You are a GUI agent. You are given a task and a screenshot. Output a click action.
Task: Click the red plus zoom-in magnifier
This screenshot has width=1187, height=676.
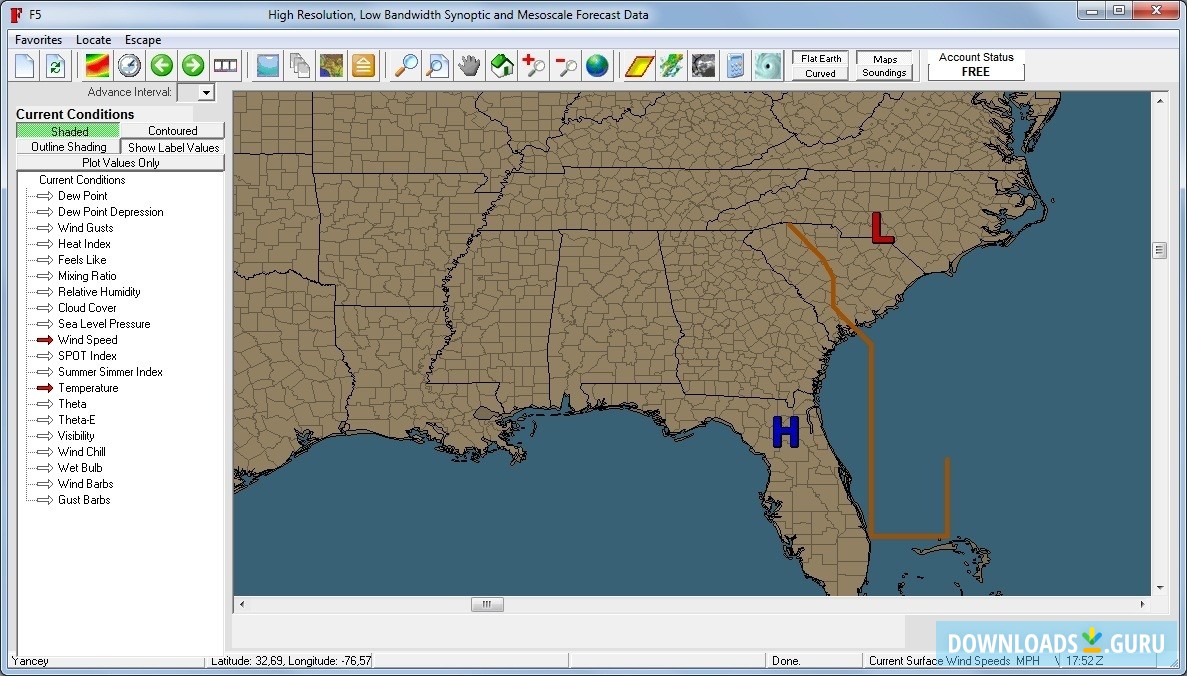pyautogui.click(x=534, y=66)
